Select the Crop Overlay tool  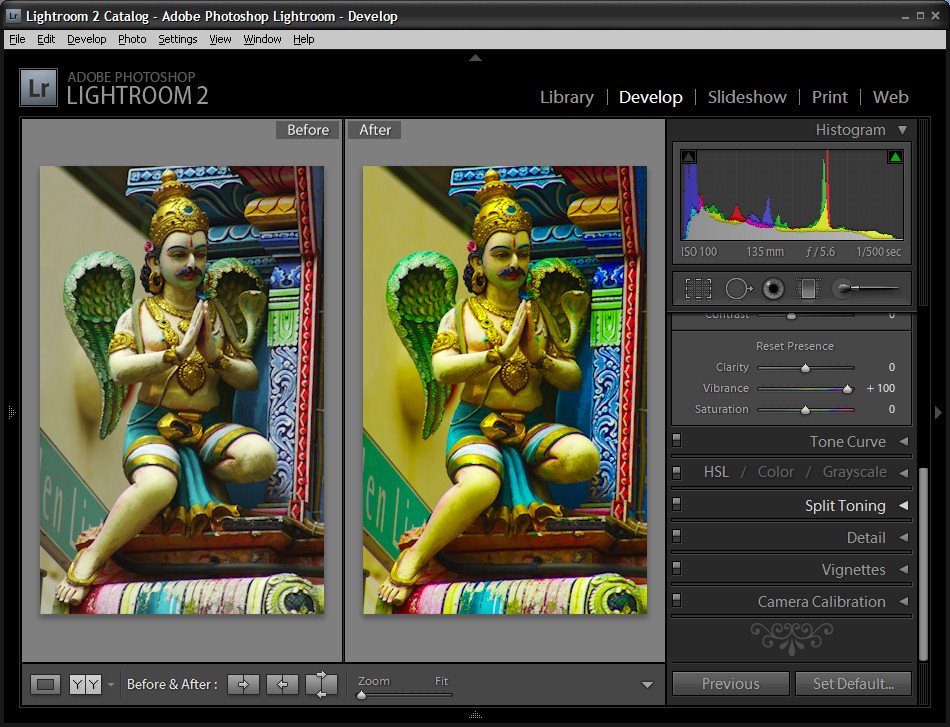point(698,289)
